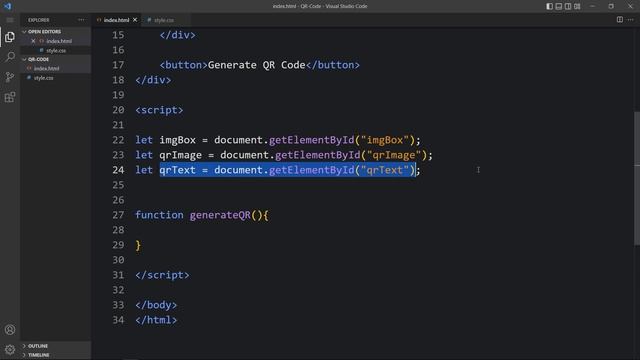Viewport: 640px width, 360px height.
Task: Expand the Outline section
Action: click(x=38, y=346)
